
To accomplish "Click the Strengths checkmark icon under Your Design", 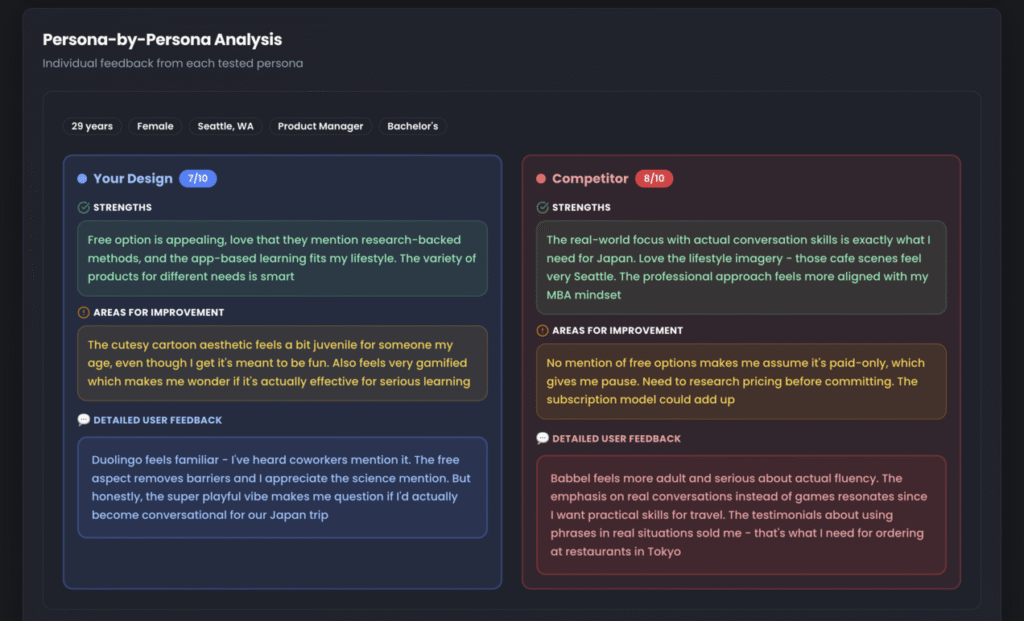I will [x=84, y=208].
